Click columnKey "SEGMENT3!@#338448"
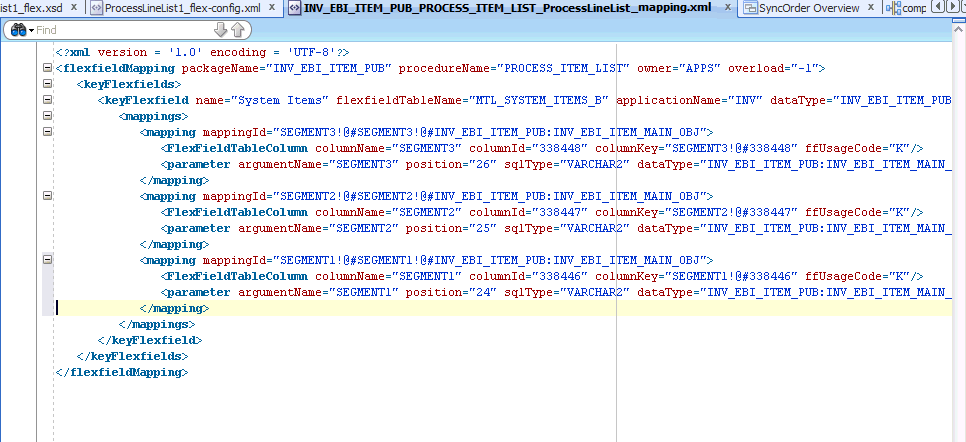This screenshot has height=442, width=966. click(x=732, y=149)
